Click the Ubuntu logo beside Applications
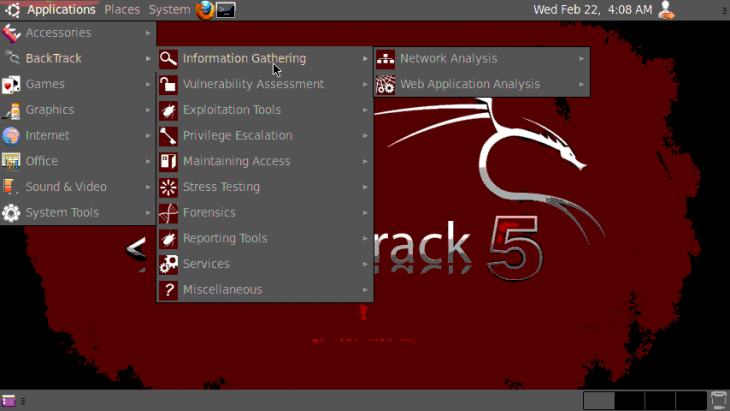Image resolution: width=730 pixels, height=411 pixels. [x=12, y=10]
